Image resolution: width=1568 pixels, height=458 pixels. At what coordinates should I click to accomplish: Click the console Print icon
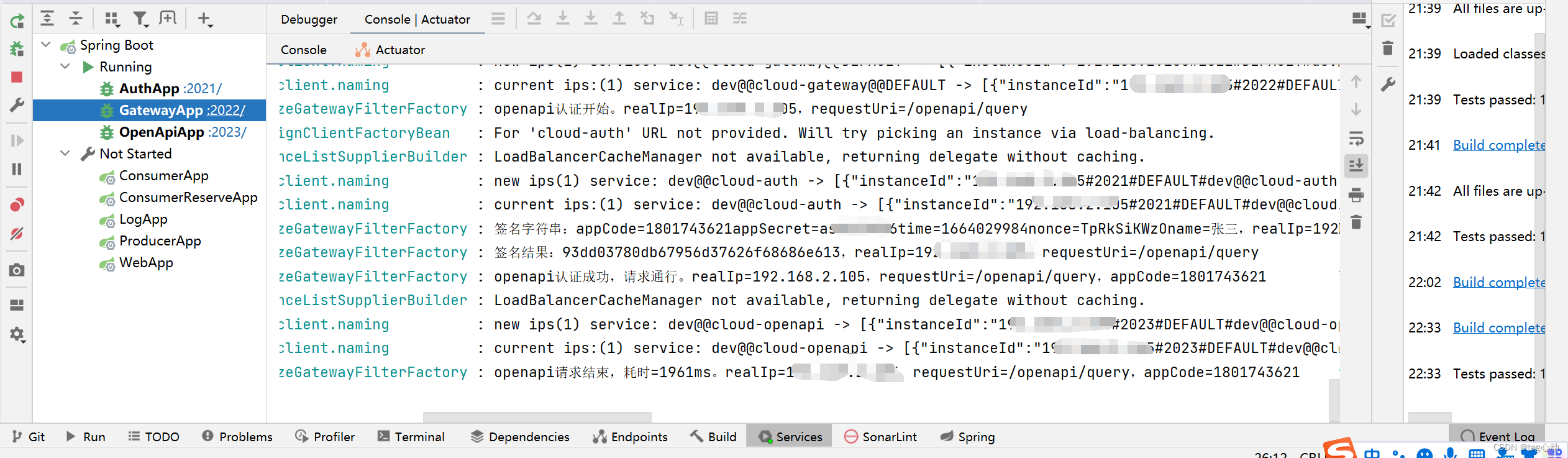click(1356, 195)
